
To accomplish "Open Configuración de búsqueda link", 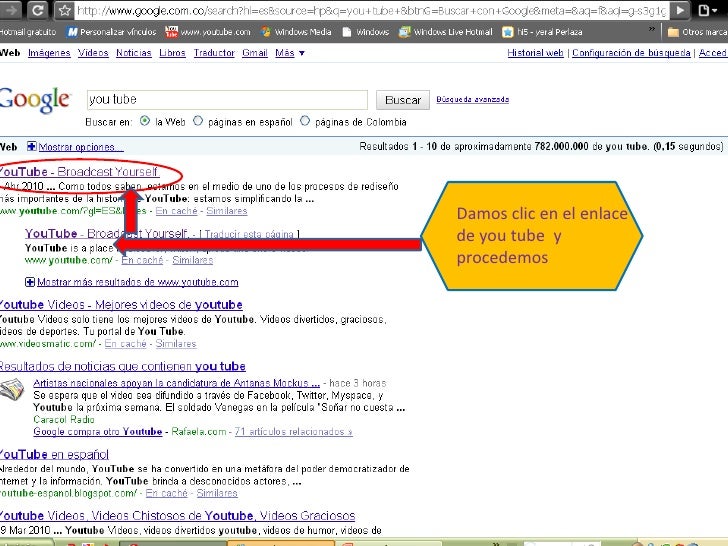I will click(x=631, y=53).
